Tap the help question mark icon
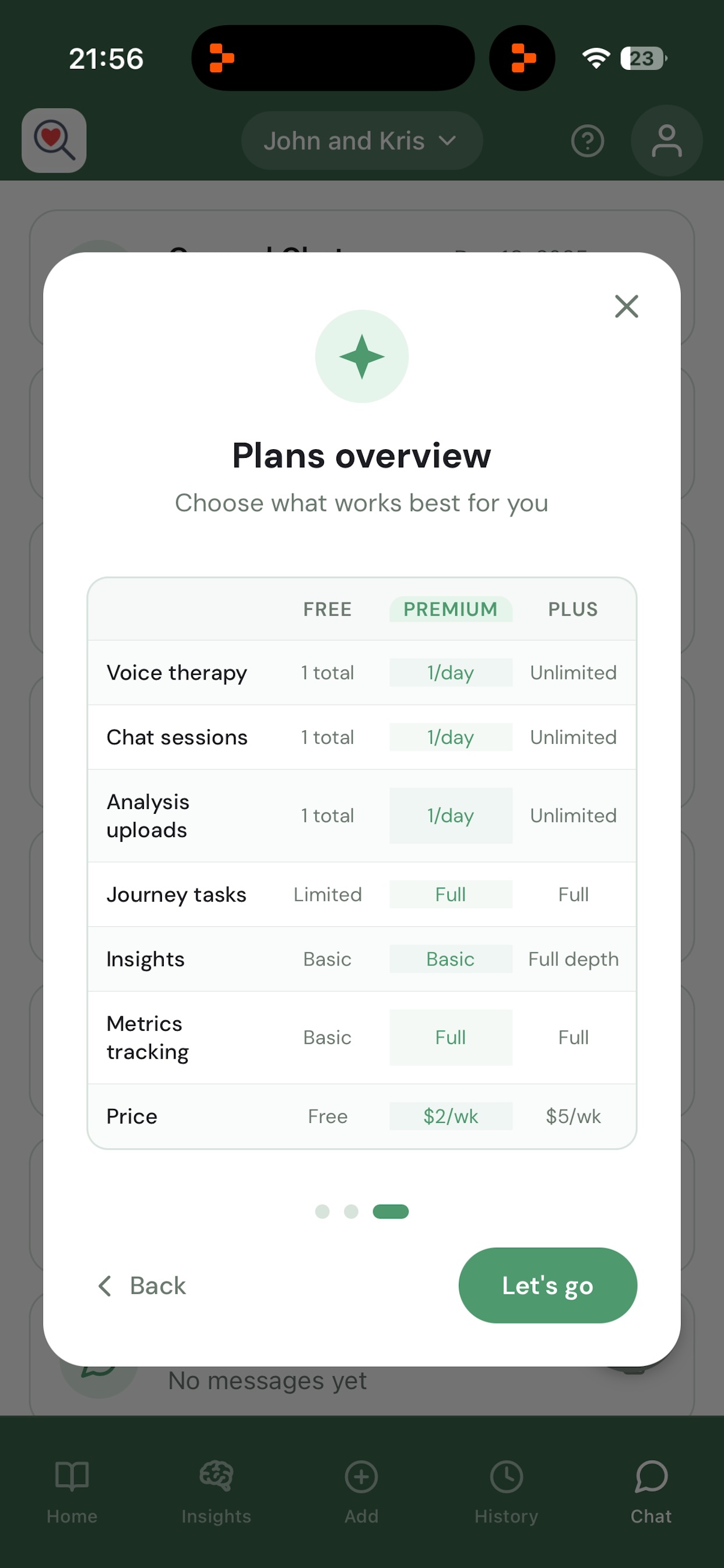 click(x=588, y=140)
